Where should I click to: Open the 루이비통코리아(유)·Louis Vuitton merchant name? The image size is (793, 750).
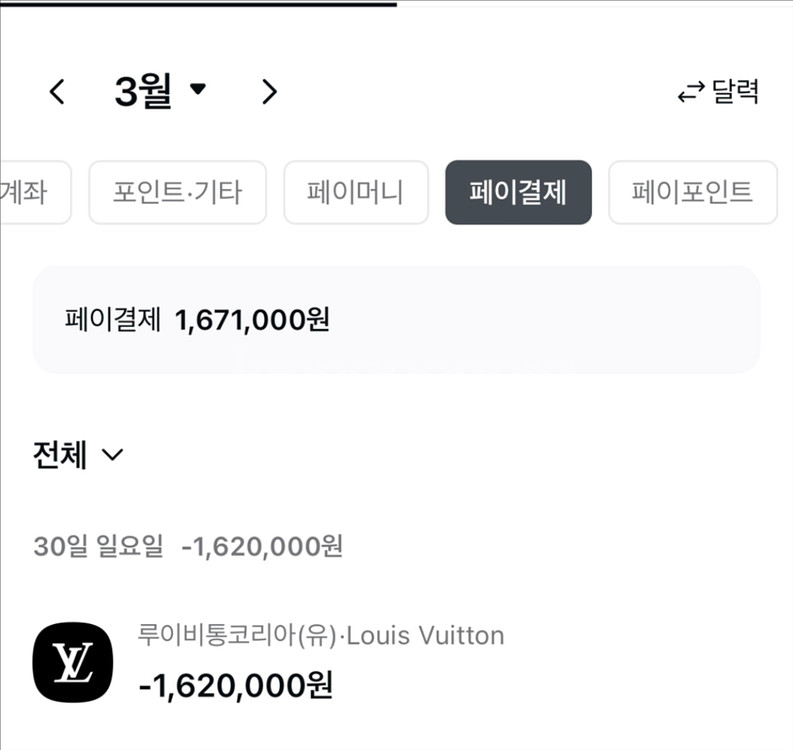(x=321, y=635)
